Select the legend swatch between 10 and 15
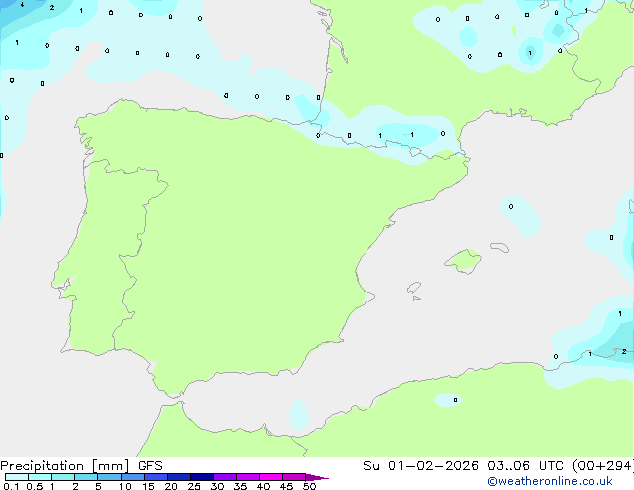634x490 pixels. click(133, 477)
